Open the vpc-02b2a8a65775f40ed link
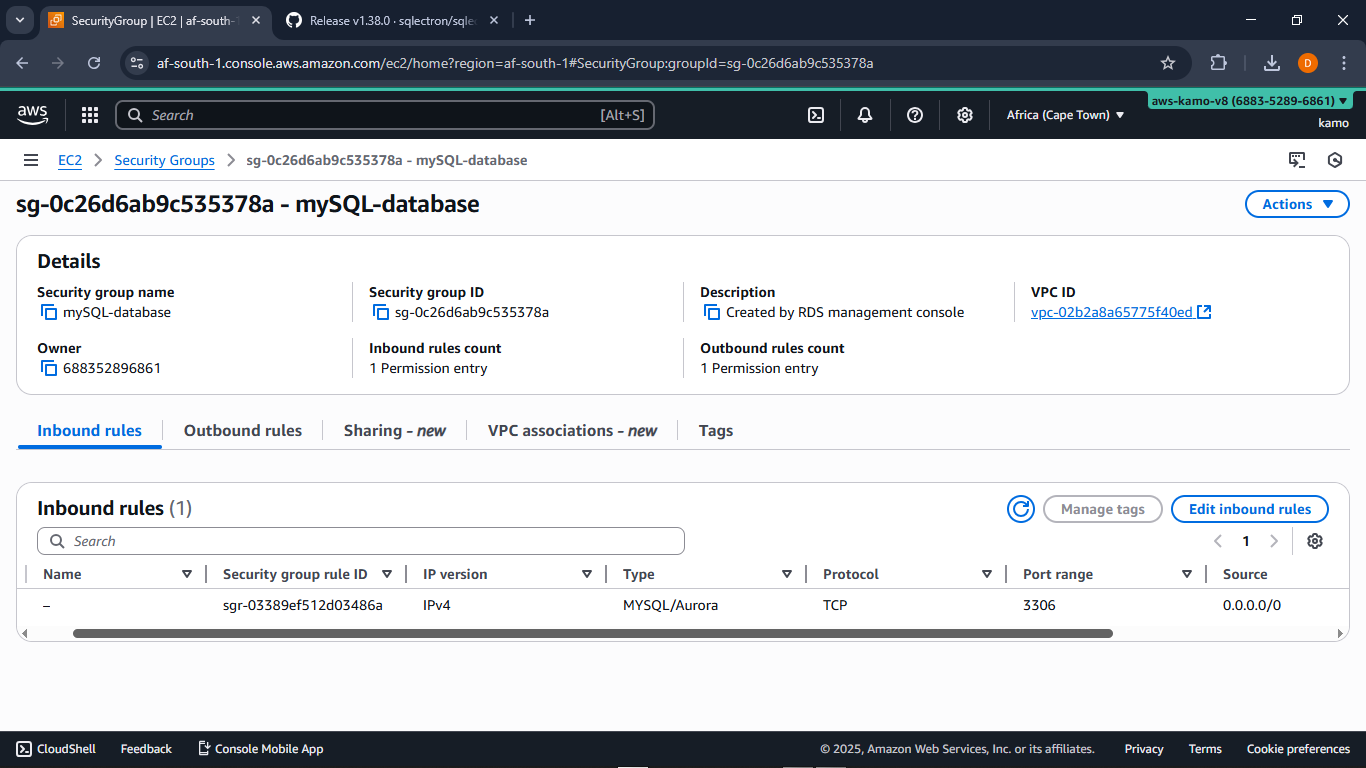 point(1111,312)
